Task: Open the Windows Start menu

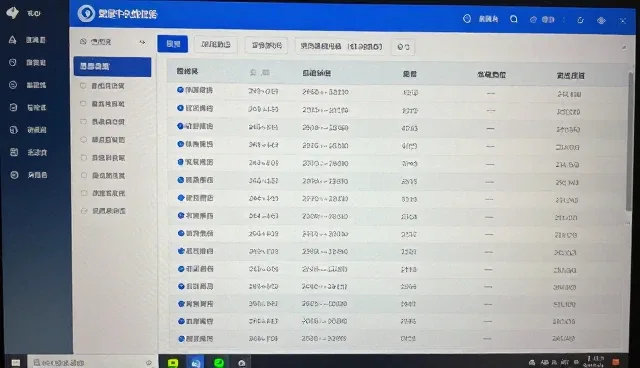Action: click(x=16, y=362)
